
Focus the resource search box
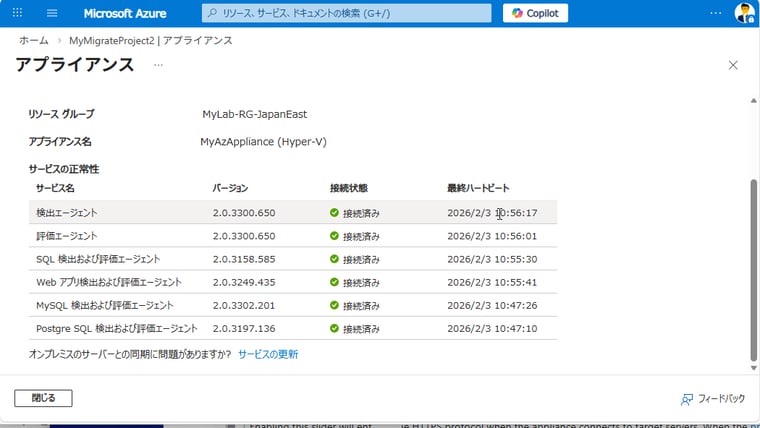tap(346, 13)
